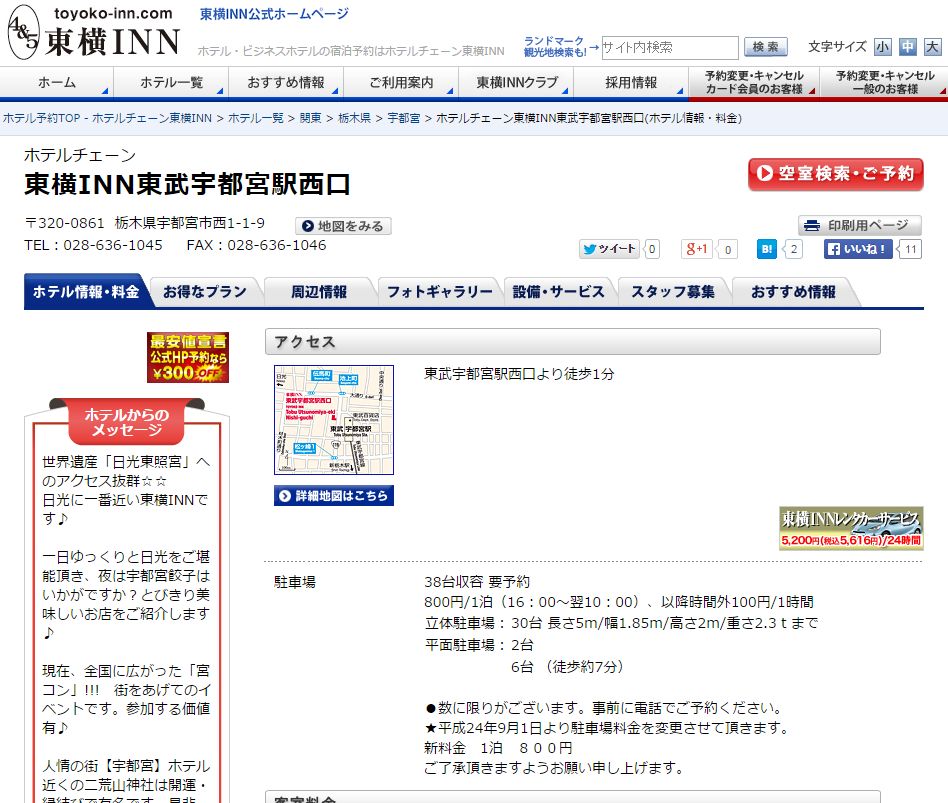Open 予約変更・キャンセル 一般のお客様
Screen dimensions: 948x803
pos(885,82)
